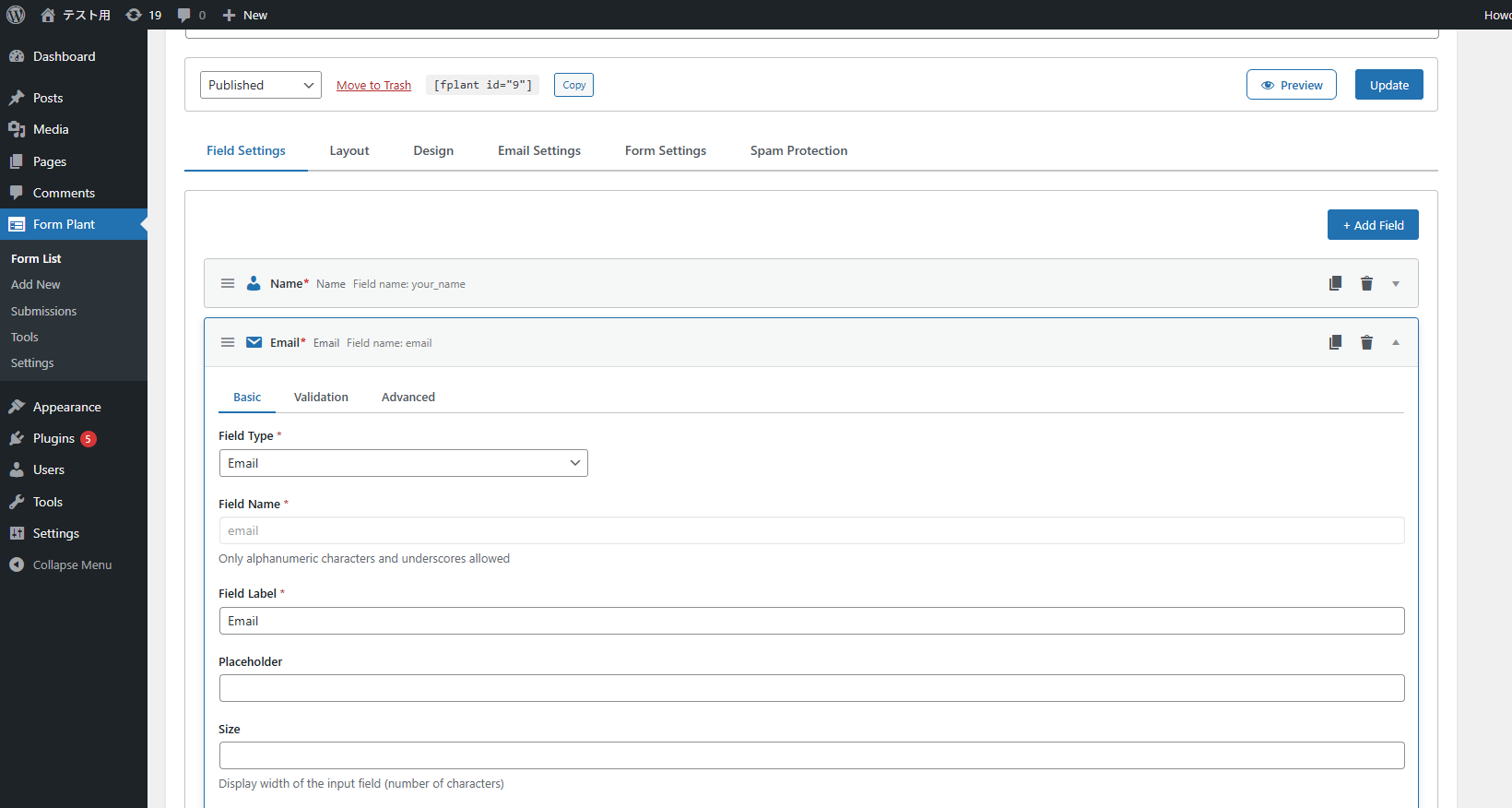The image size is (1512, 808).
Task: Open the Users menu
Action: (x=74, y=469)
